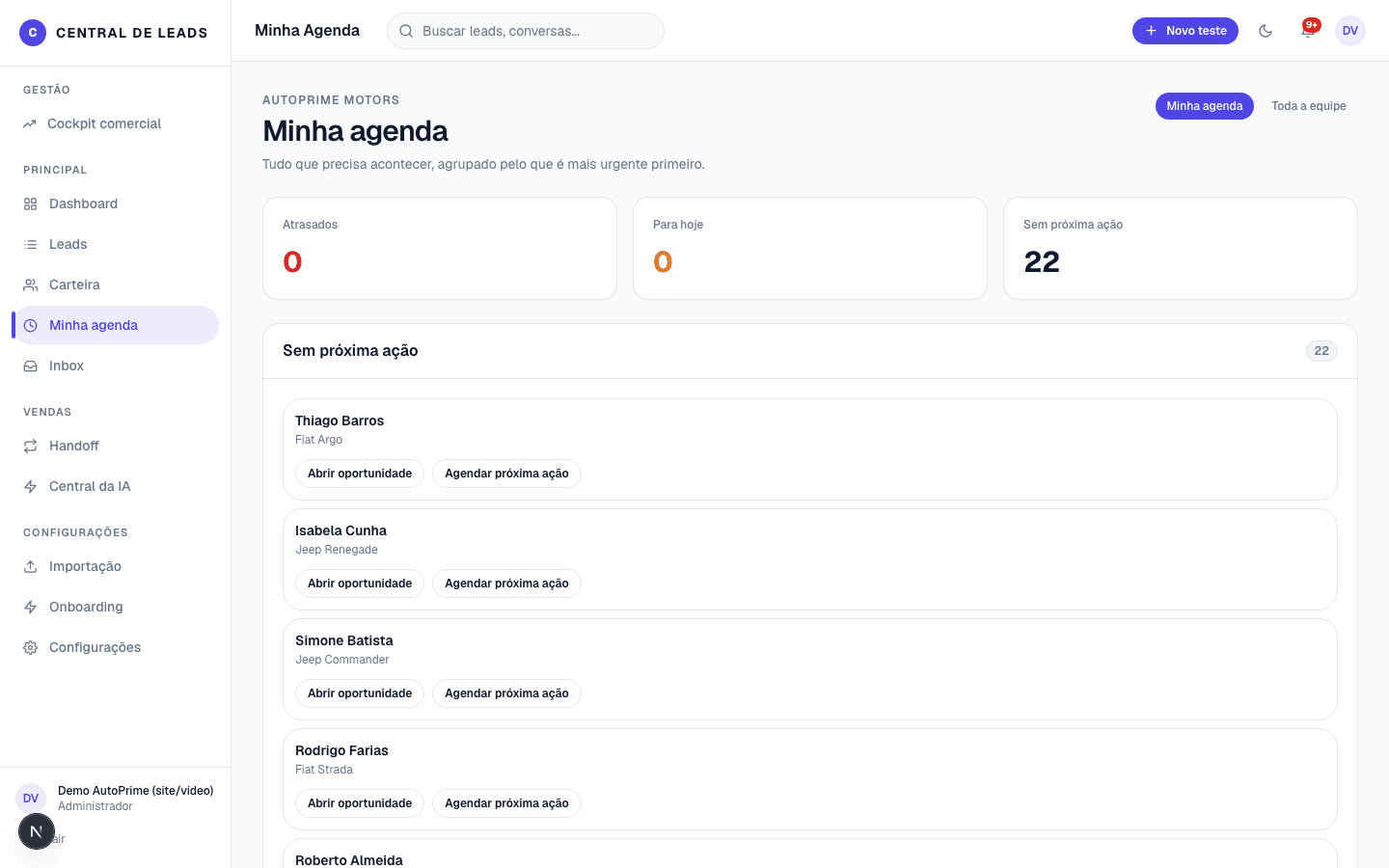Screen dimensions: 1389x868
Task: Agendar próxima ação for Thiago Barros
Action: coord(506,474)
